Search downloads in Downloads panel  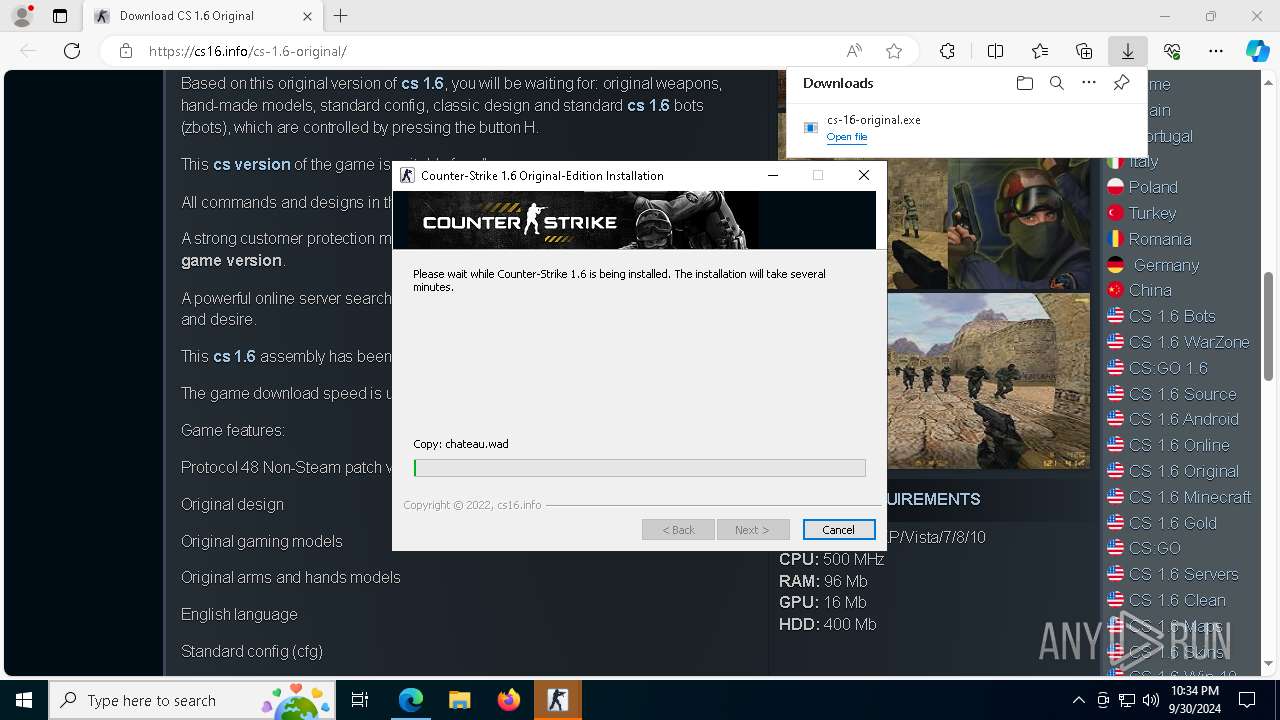click(1056, 83)
